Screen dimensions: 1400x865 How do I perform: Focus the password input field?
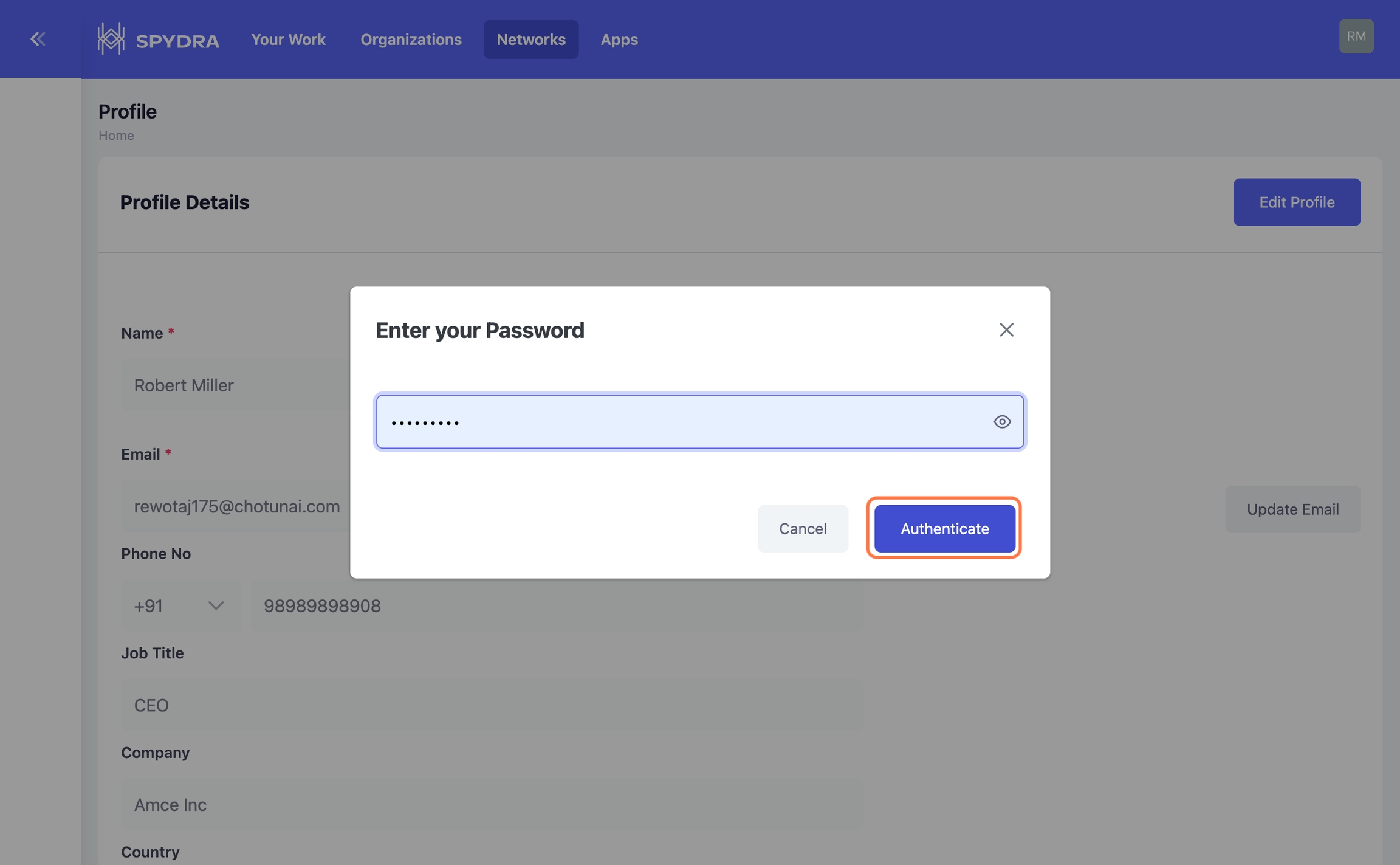(681, 422)
